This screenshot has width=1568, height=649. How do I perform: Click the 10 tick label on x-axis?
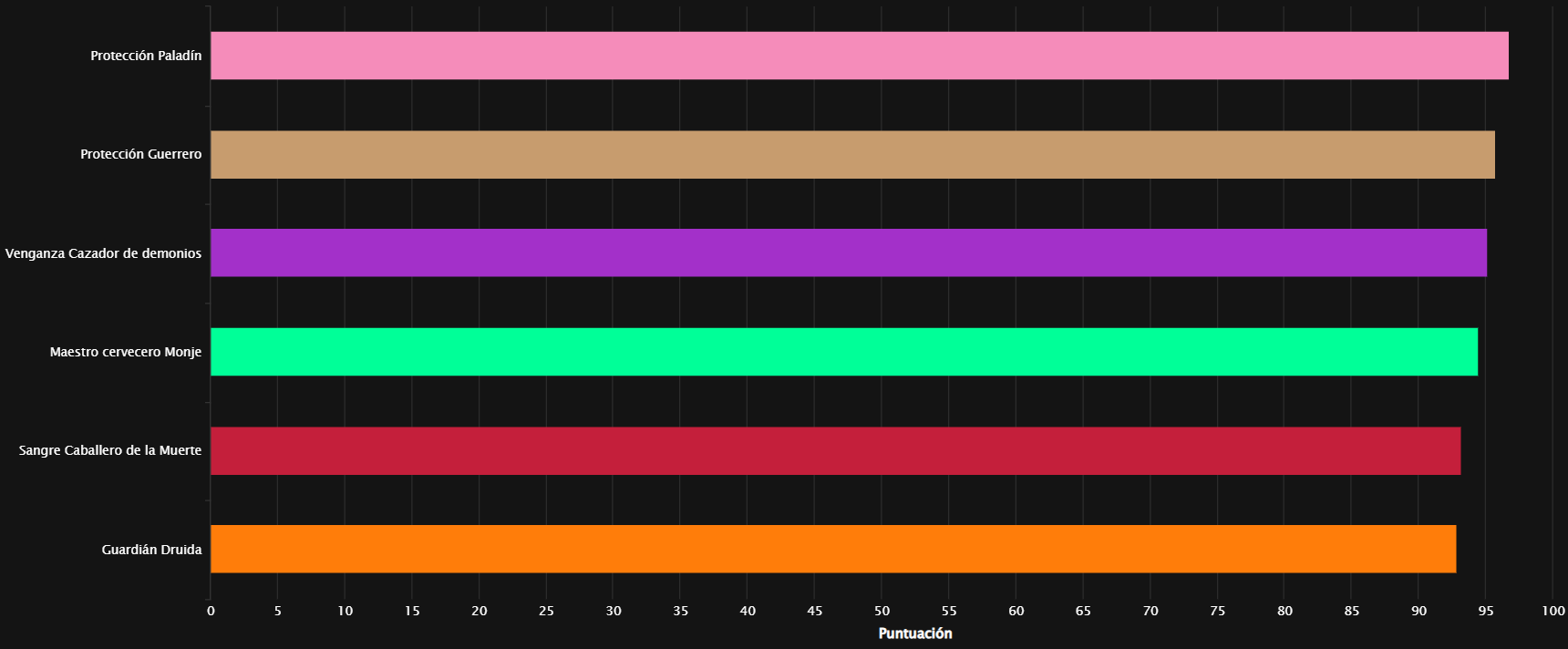345,611
